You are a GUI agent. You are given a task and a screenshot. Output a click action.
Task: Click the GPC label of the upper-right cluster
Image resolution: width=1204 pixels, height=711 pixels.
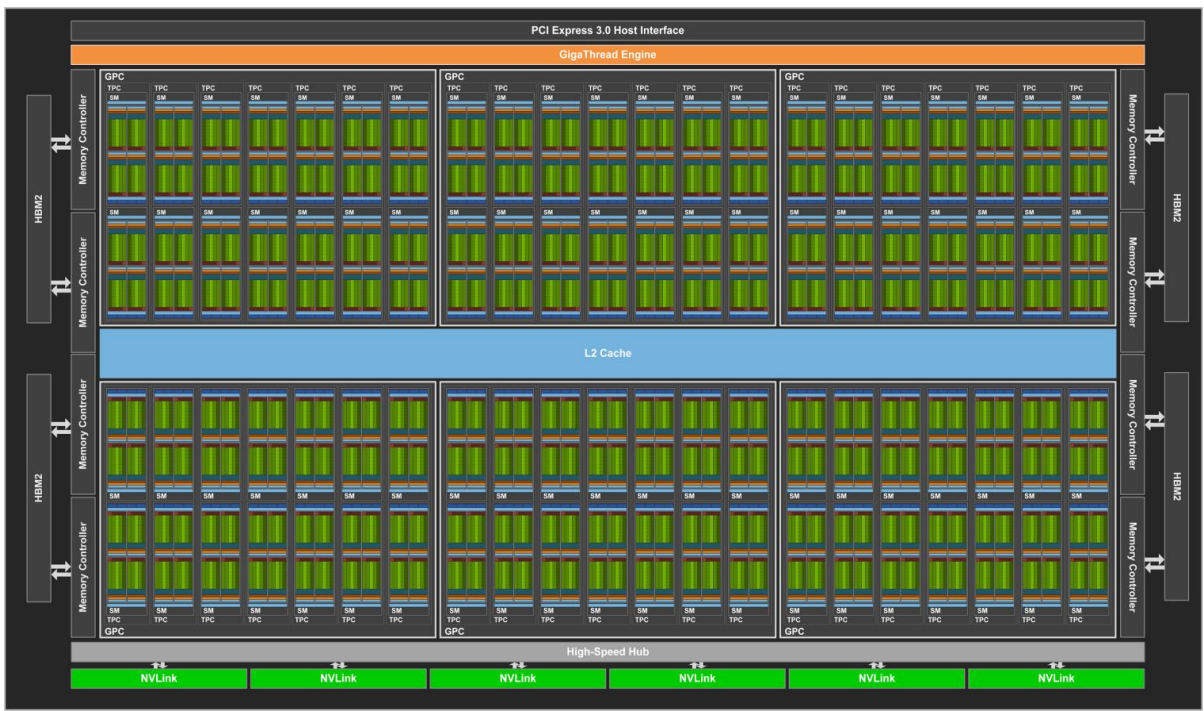pos(793,77)
